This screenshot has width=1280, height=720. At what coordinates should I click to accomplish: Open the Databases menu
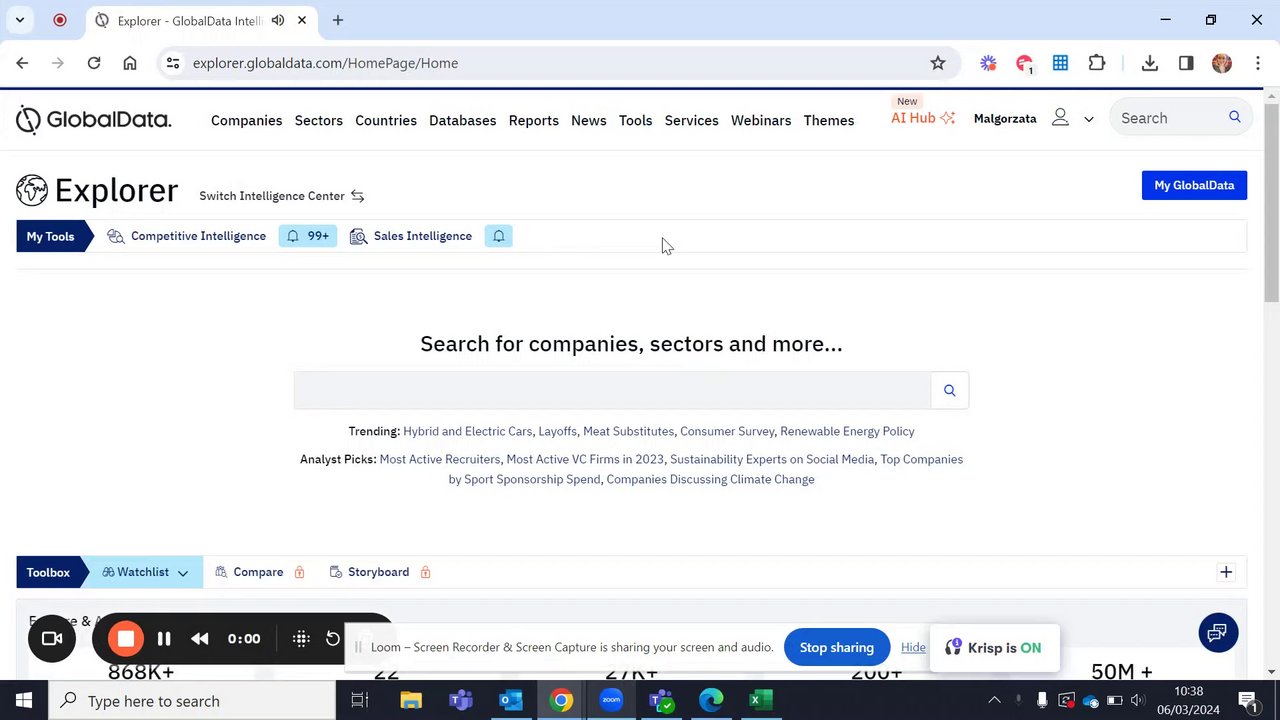463,120
